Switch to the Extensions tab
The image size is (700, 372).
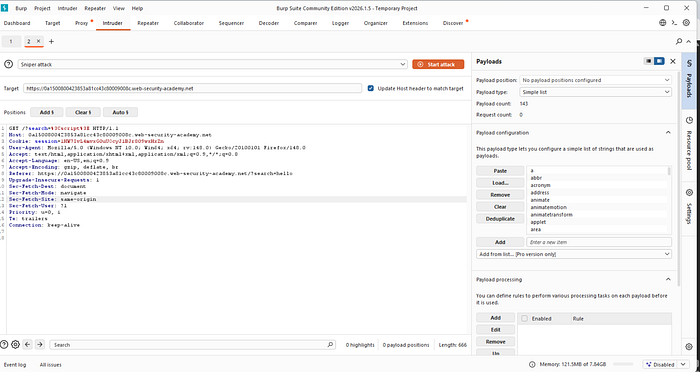point(415,23)
